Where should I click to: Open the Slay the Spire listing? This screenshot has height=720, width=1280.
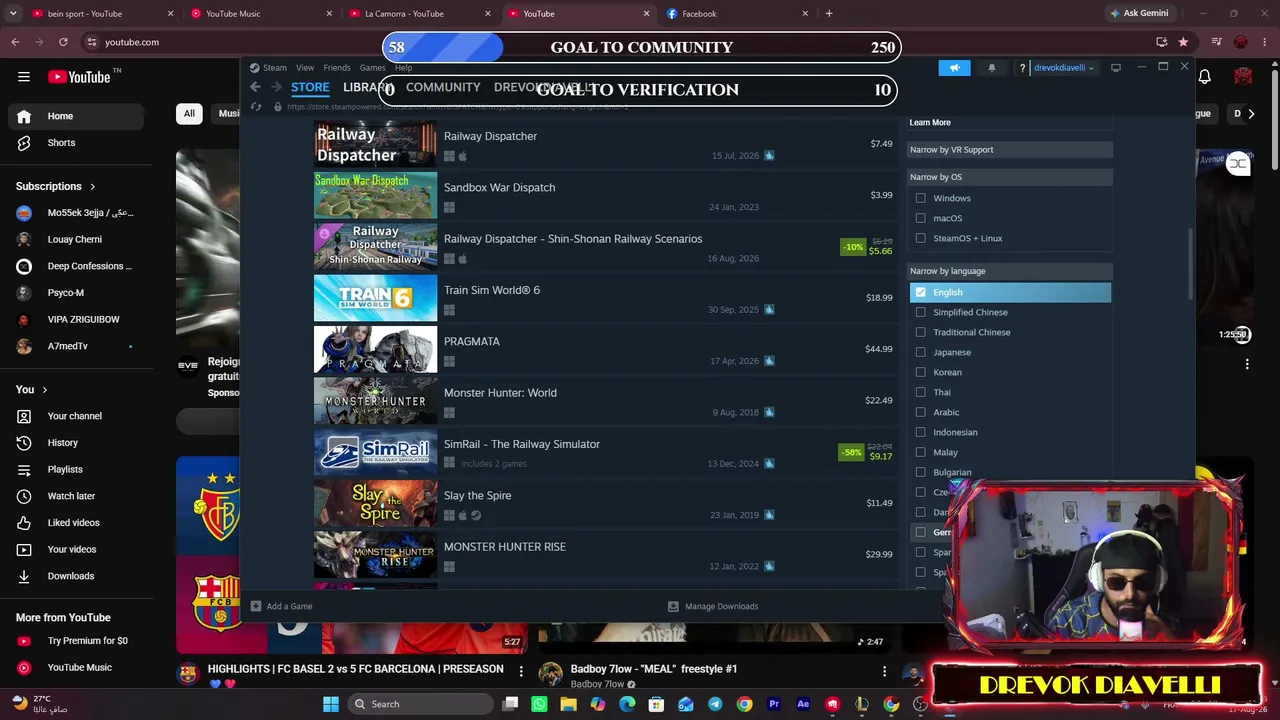tap(604, 504)
